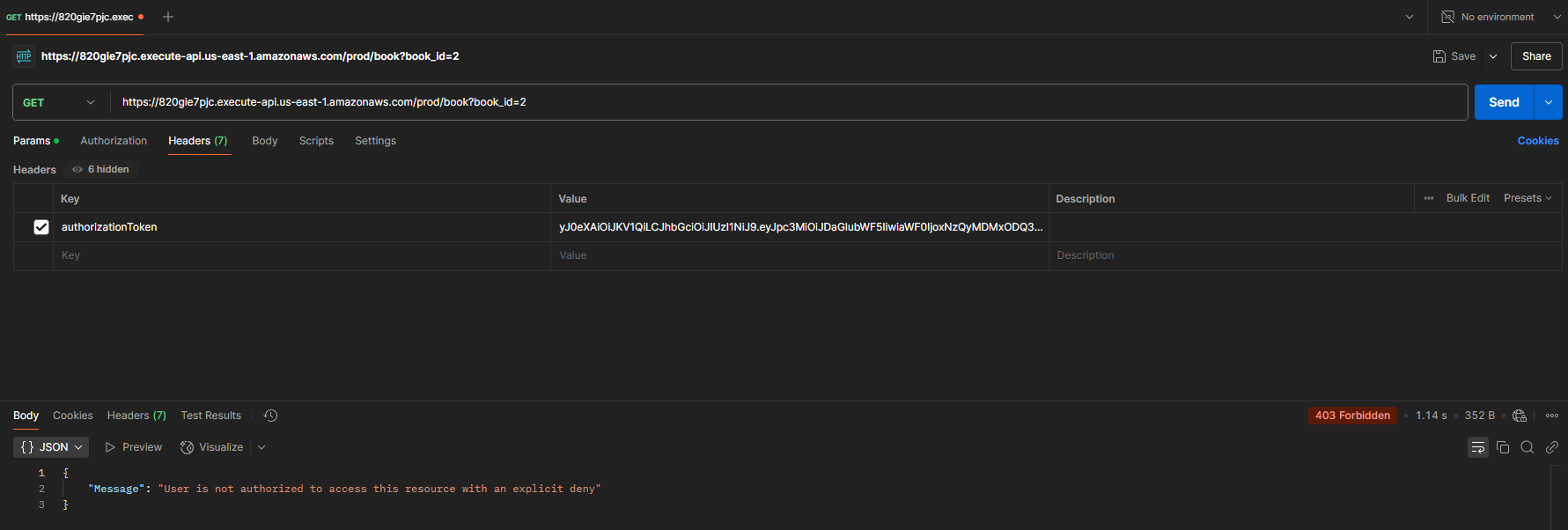This screenshot has width=1568, height=530.
Task: Open the GET method dropdown
Action: pos(59,102)
